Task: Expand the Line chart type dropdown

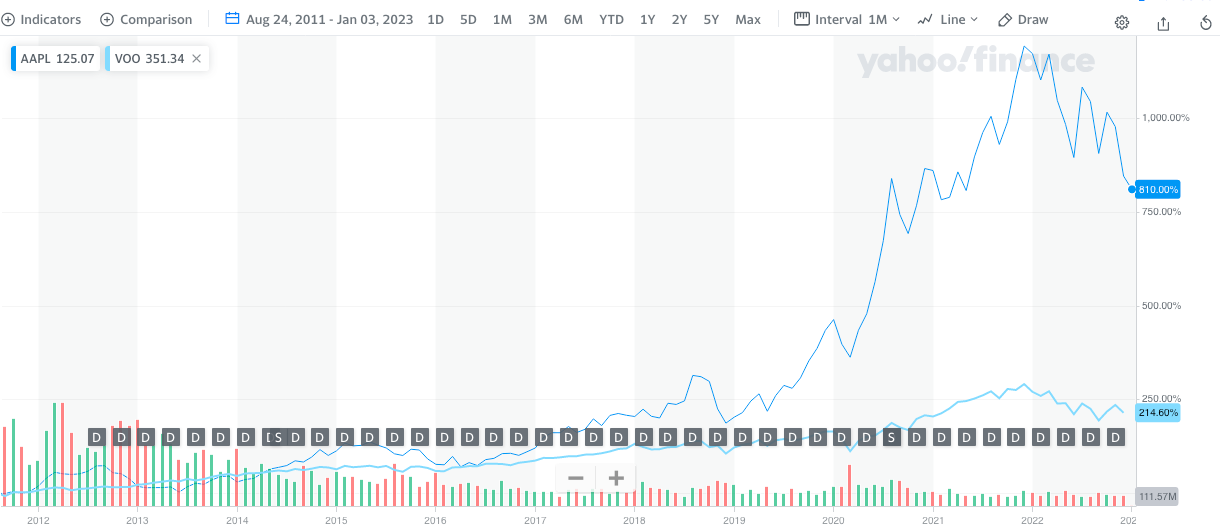Action: click(947, 19)
